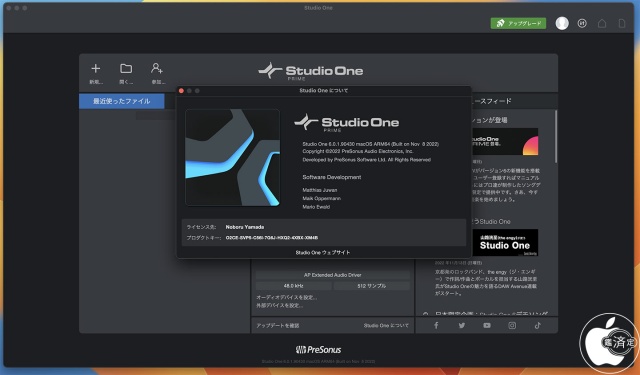Click the add-user icon in start page toolbar
The image size is (640, 375).
click(157, 69)
